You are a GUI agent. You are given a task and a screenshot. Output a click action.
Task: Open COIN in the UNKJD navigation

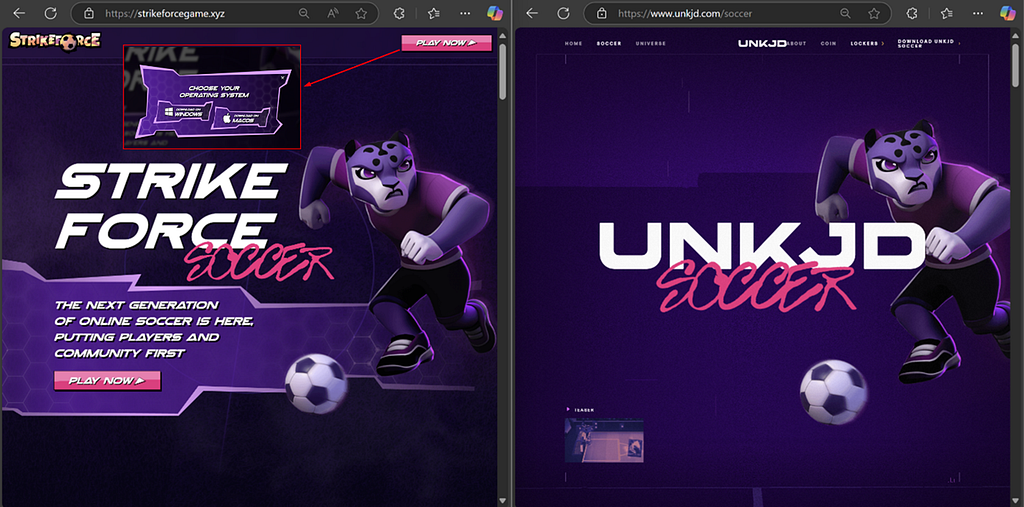(x=828, y=44)
